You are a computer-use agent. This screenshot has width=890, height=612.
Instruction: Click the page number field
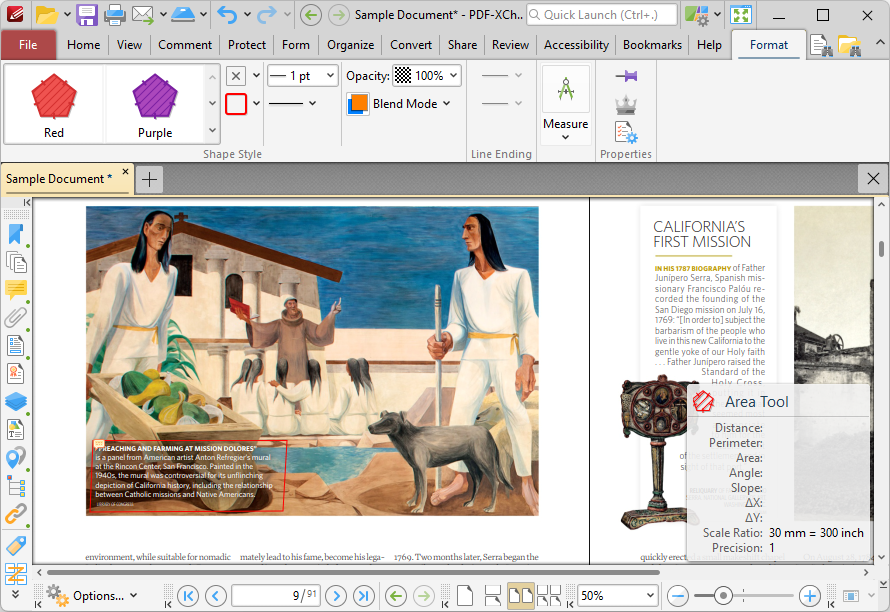[x=276, y=596]
